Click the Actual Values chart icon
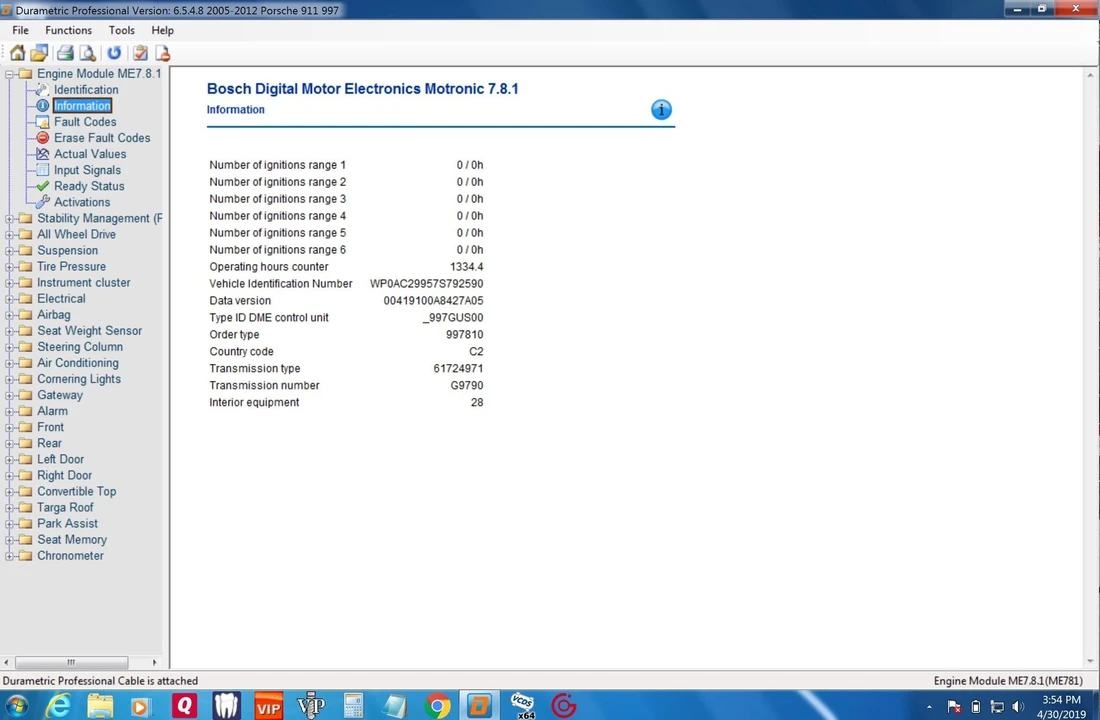 coord(43,154)
